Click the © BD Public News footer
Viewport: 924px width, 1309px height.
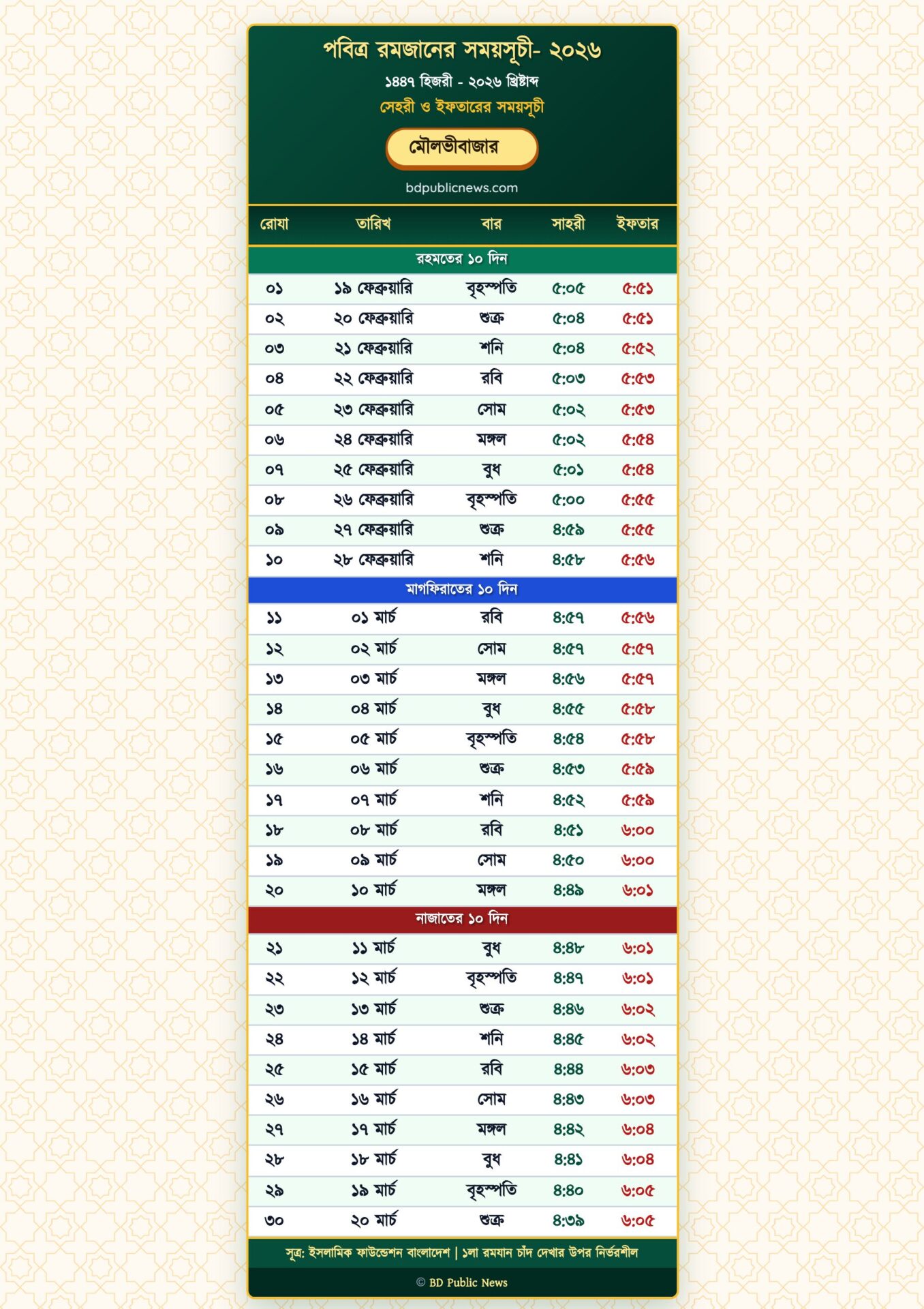461,1282
